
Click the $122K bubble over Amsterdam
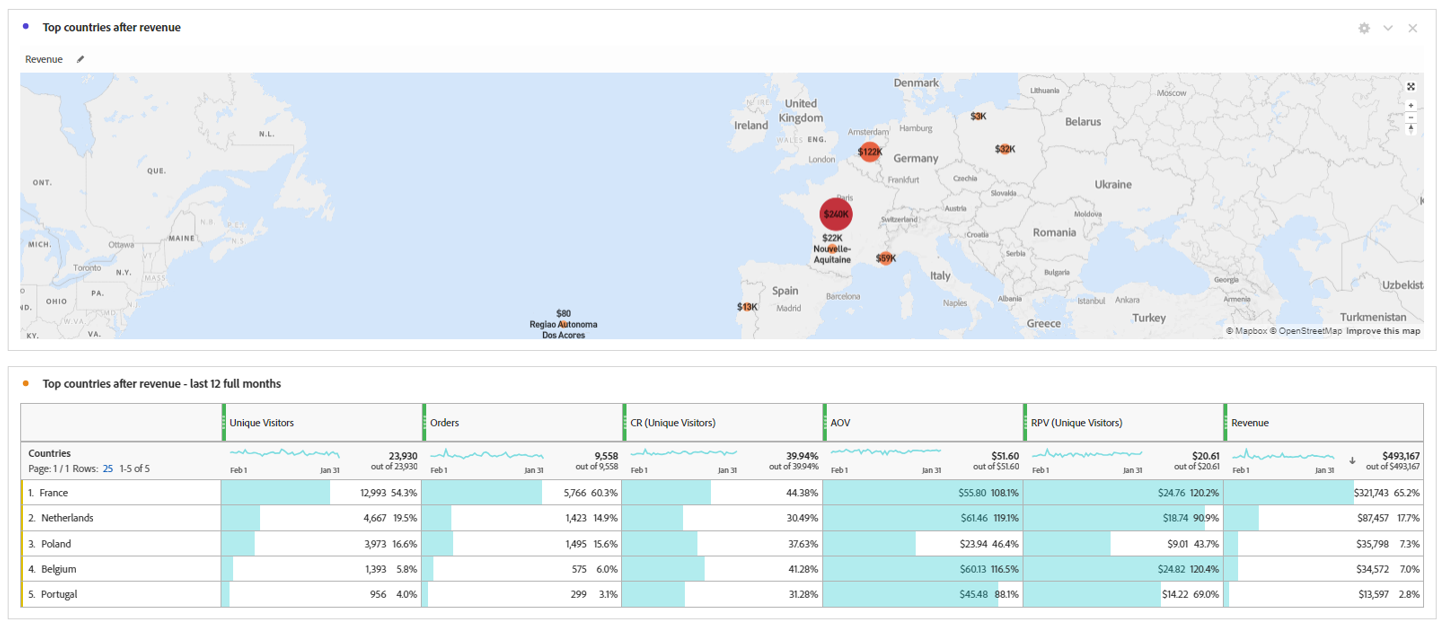868,151
